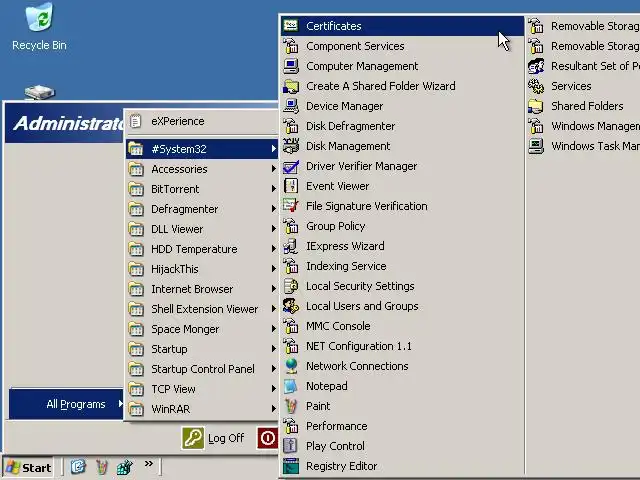The image size is (640, 480).
Task: Click the red shutdown power button
Action: [267, 438]
